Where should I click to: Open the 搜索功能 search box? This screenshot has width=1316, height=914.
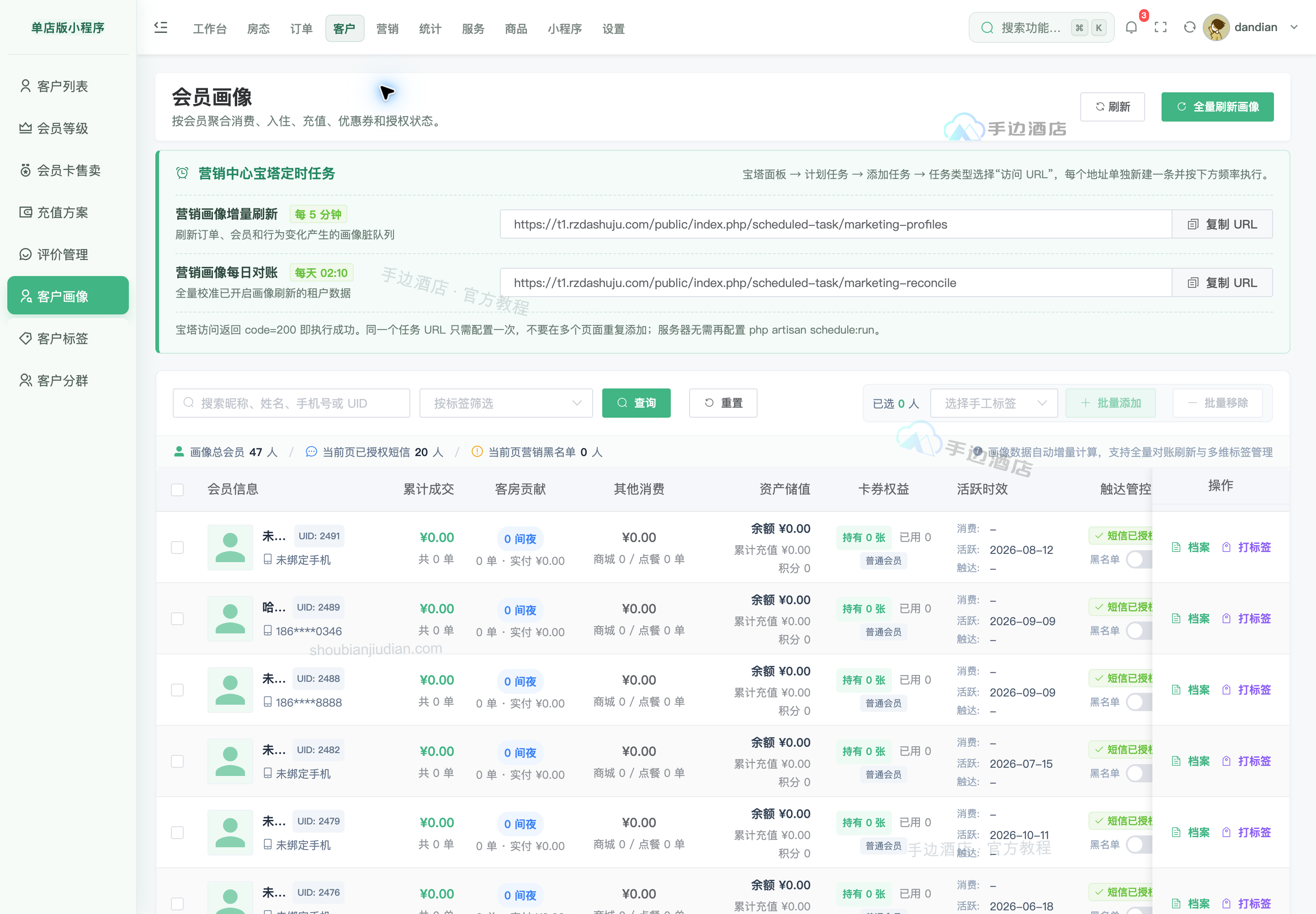coord(1041,27)
